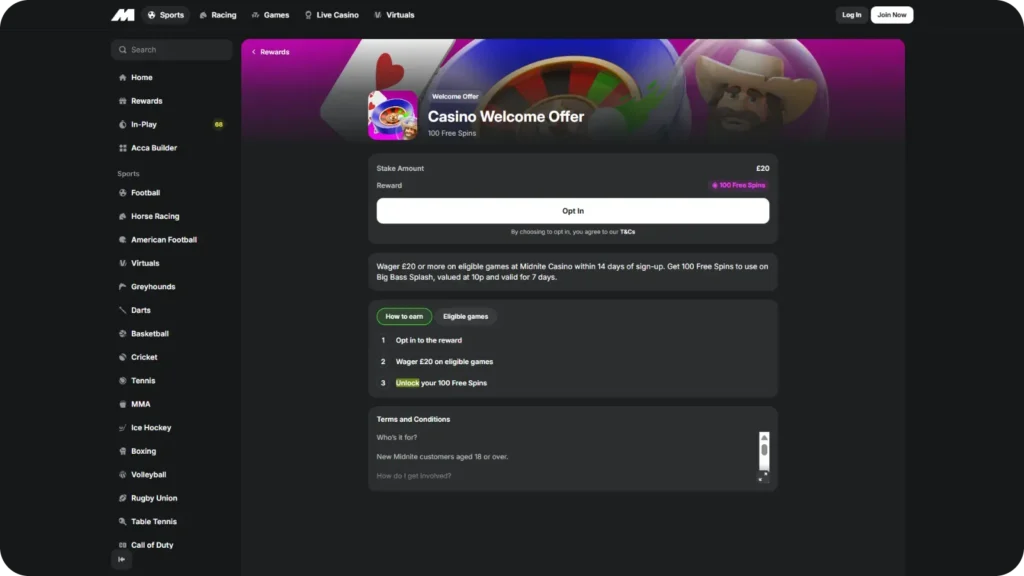
Task: Click the MMA icon
Action: coord(123,404)
